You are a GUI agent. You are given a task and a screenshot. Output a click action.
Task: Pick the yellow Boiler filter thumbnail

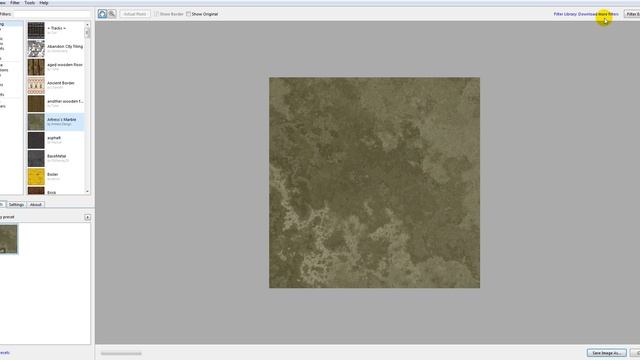[x=36, y=177]
